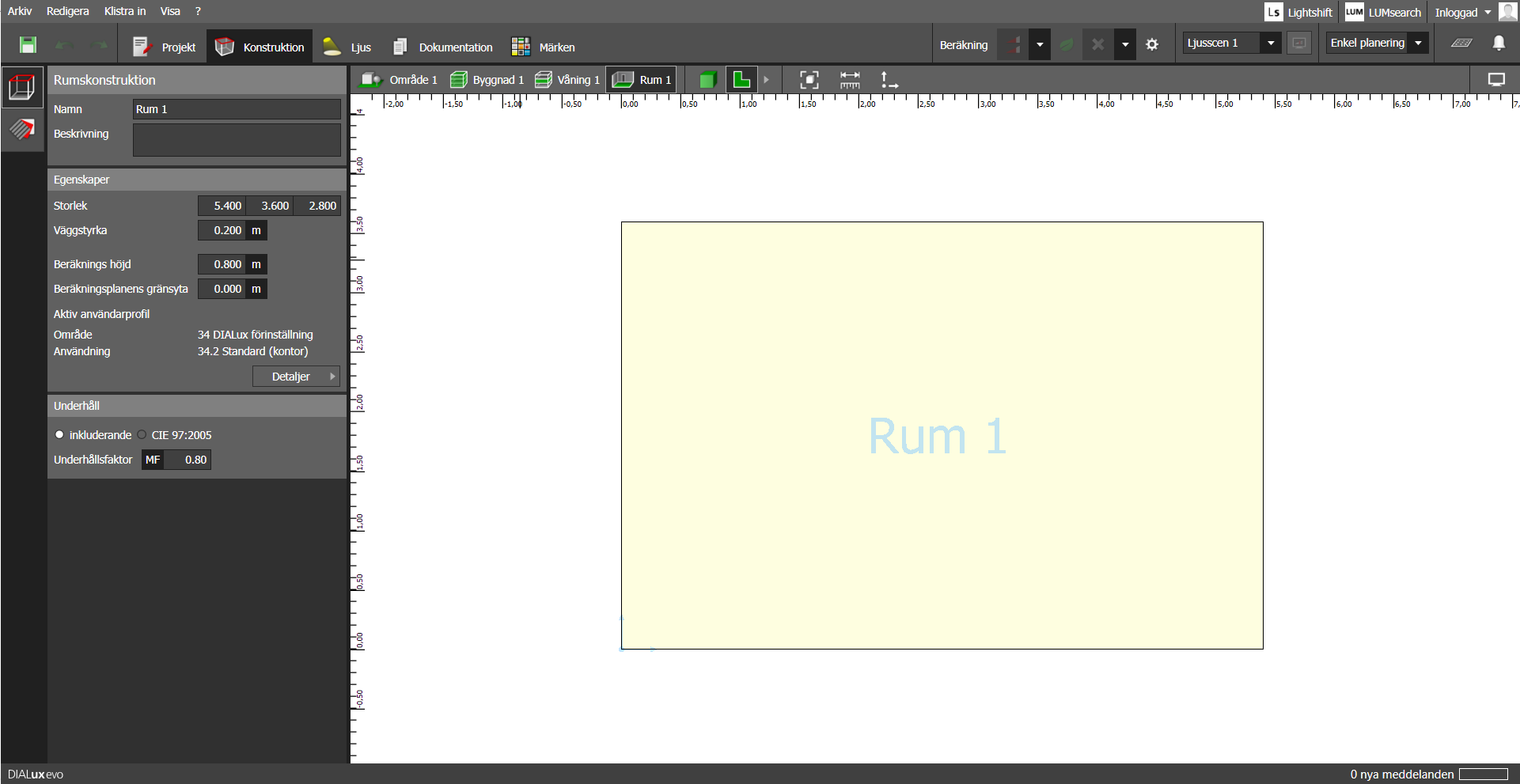
Task: Edit the room height value 2.800
Action: point(317,206)
